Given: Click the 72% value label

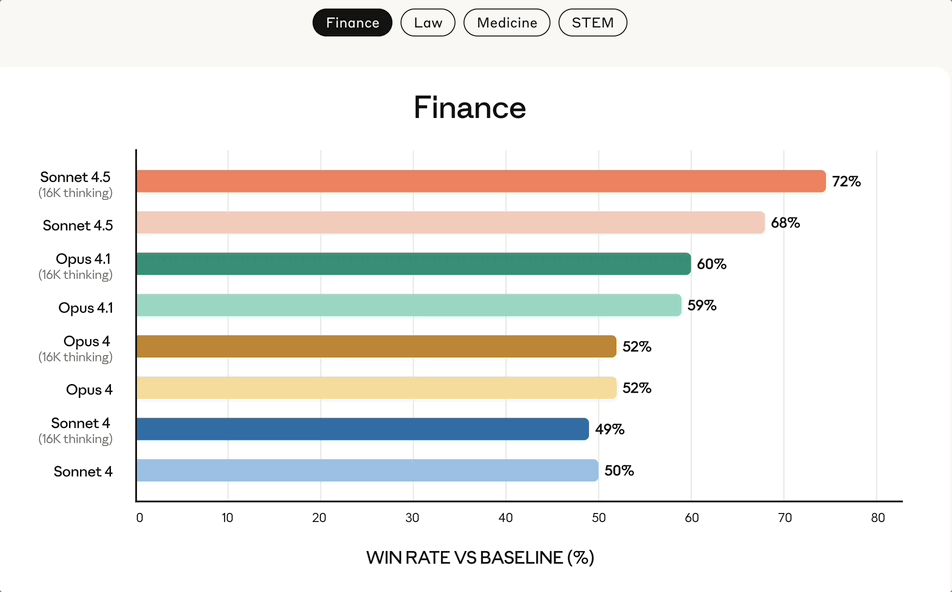Looking at the screenshot, I should point(846,182).
